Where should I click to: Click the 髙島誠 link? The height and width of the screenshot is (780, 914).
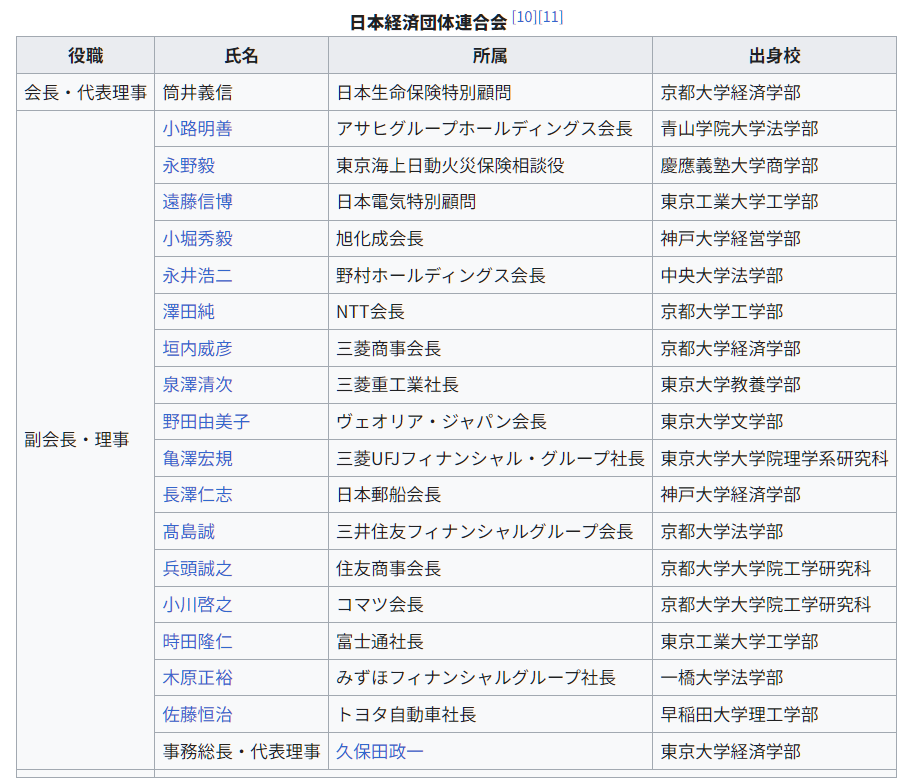[188, 532]
